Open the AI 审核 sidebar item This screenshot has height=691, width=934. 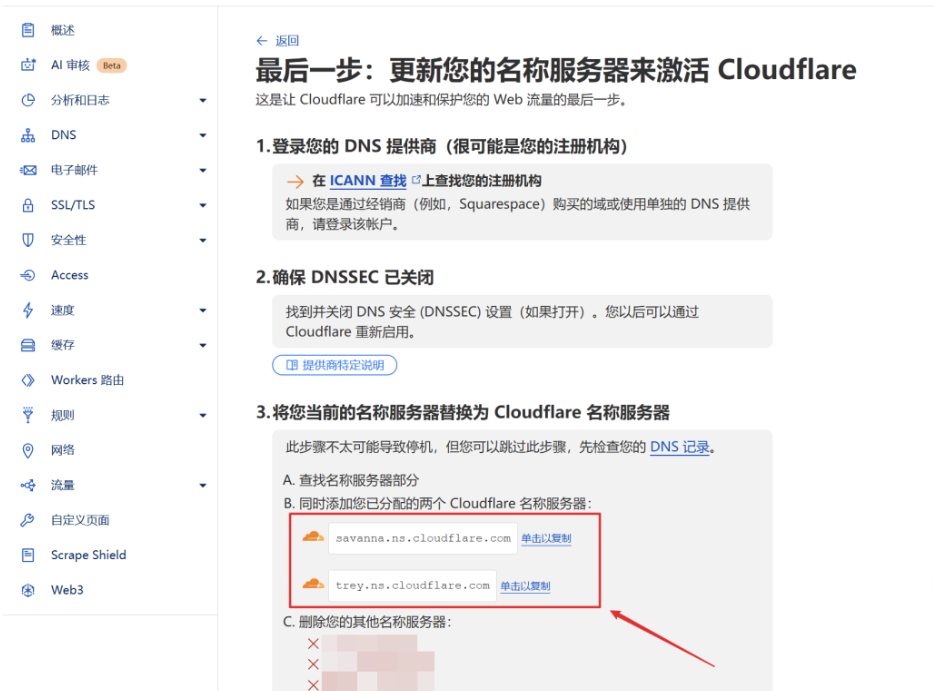pyautogui.click(x=70, y=66)
